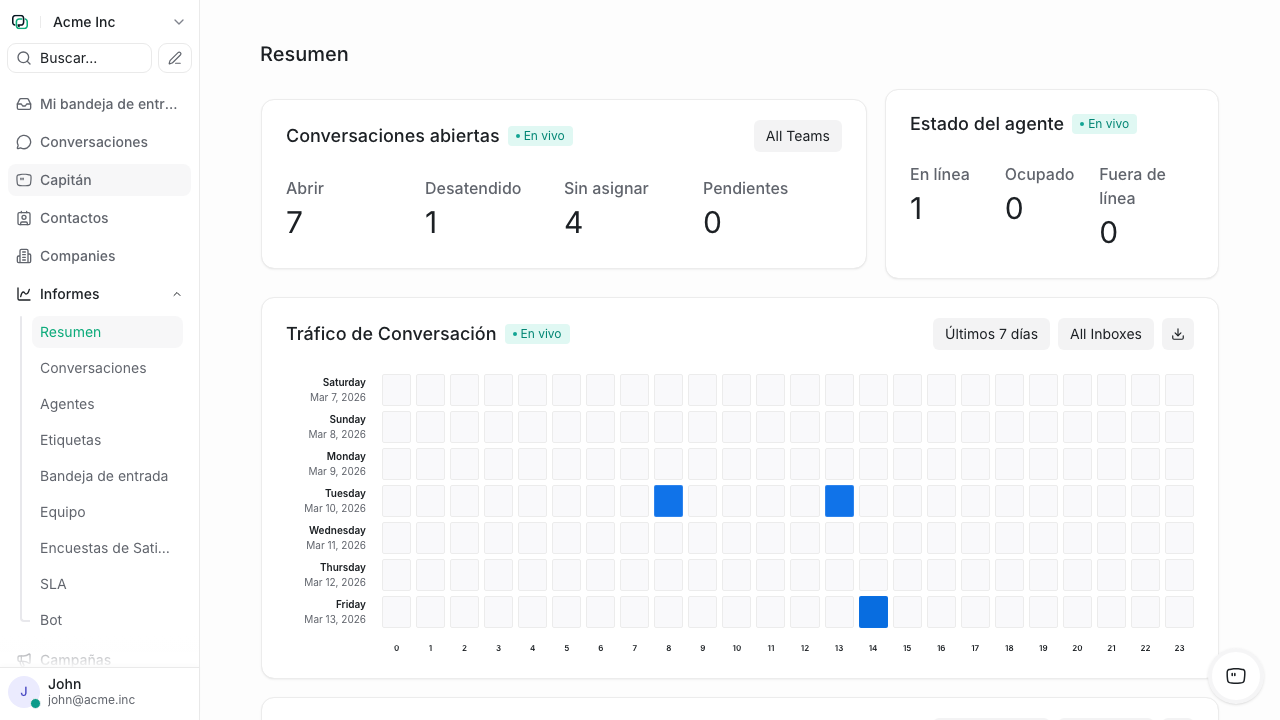Viewport: 1280px width, 720px height.
Task: Click the Friday 14 o'clock blue heatmap cell
Action: 873,612
